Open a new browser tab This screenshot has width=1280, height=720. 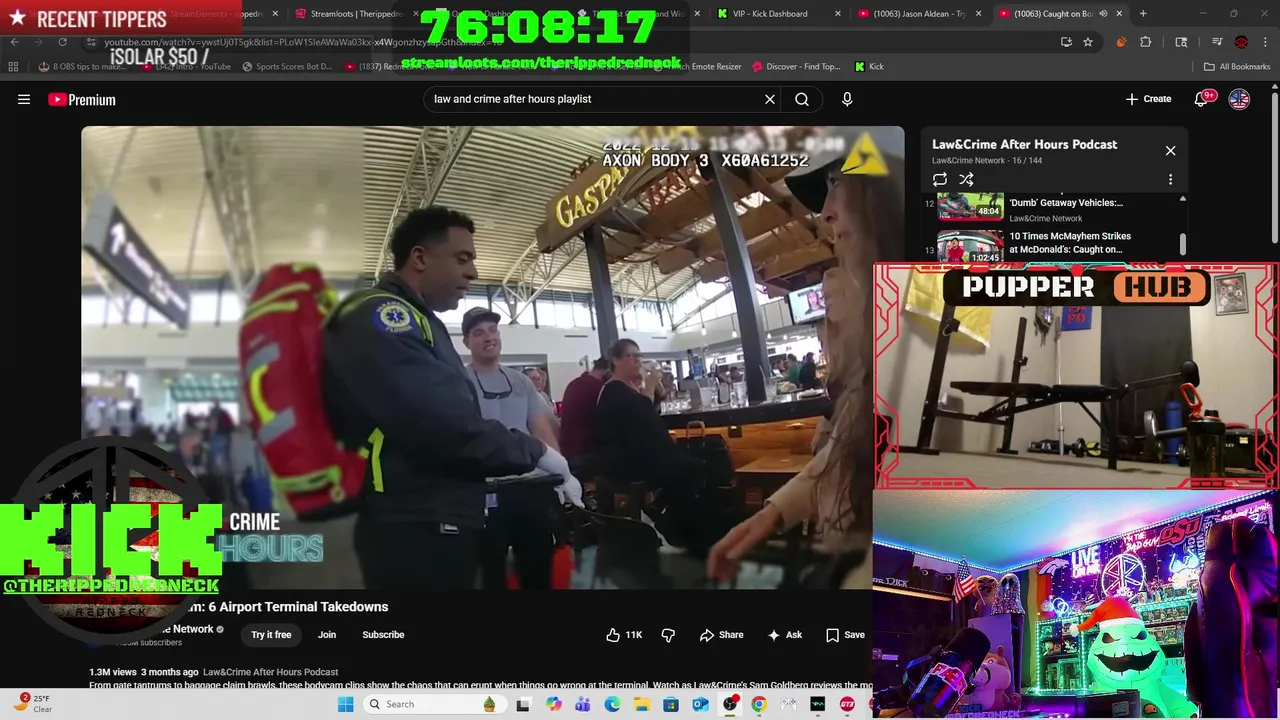click(1143, 14)
